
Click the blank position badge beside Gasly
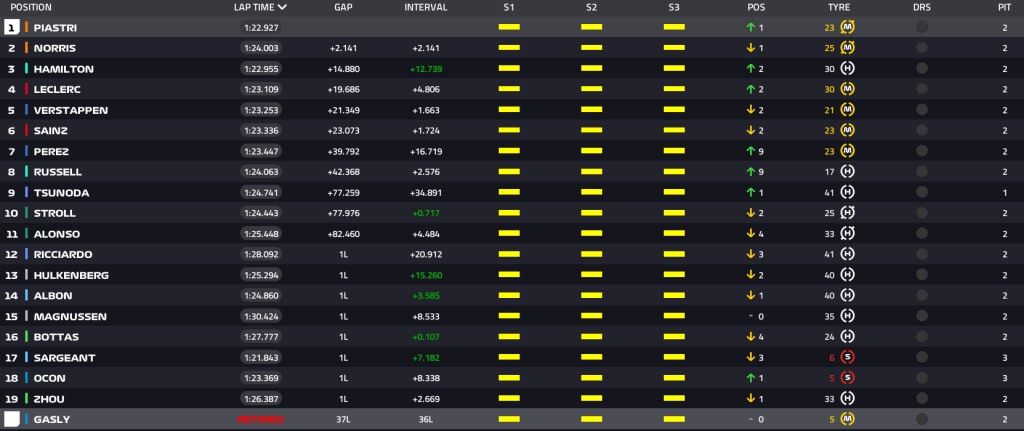click(x=12, y=419)
